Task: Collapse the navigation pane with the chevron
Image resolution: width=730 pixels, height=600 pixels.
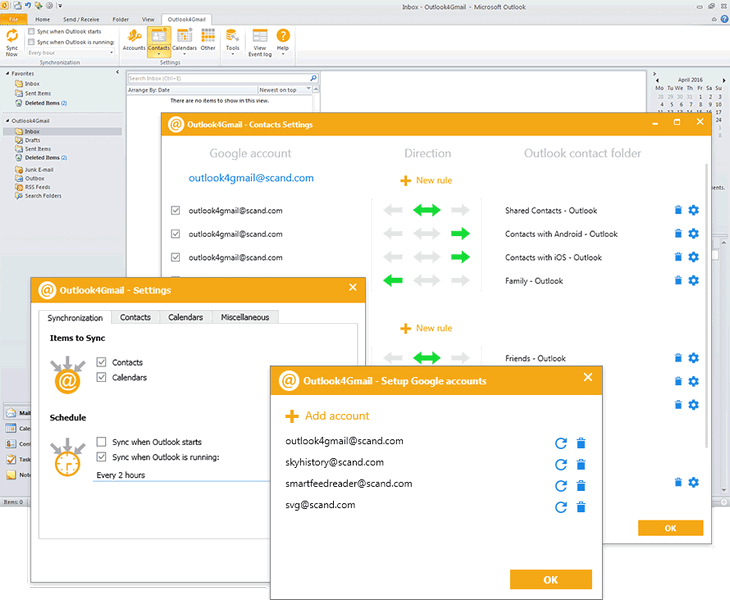Action: 117,72
